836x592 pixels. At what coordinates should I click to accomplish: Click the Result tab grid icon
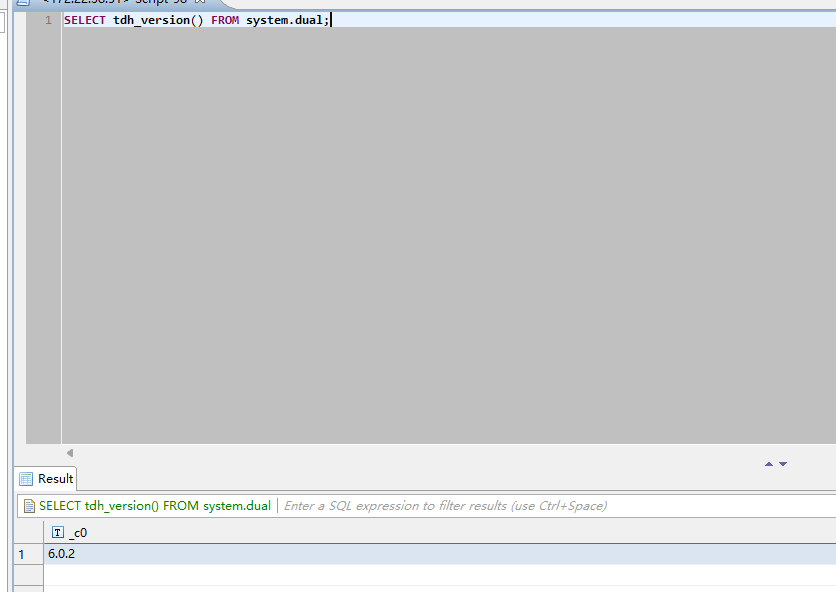(27, 479)
